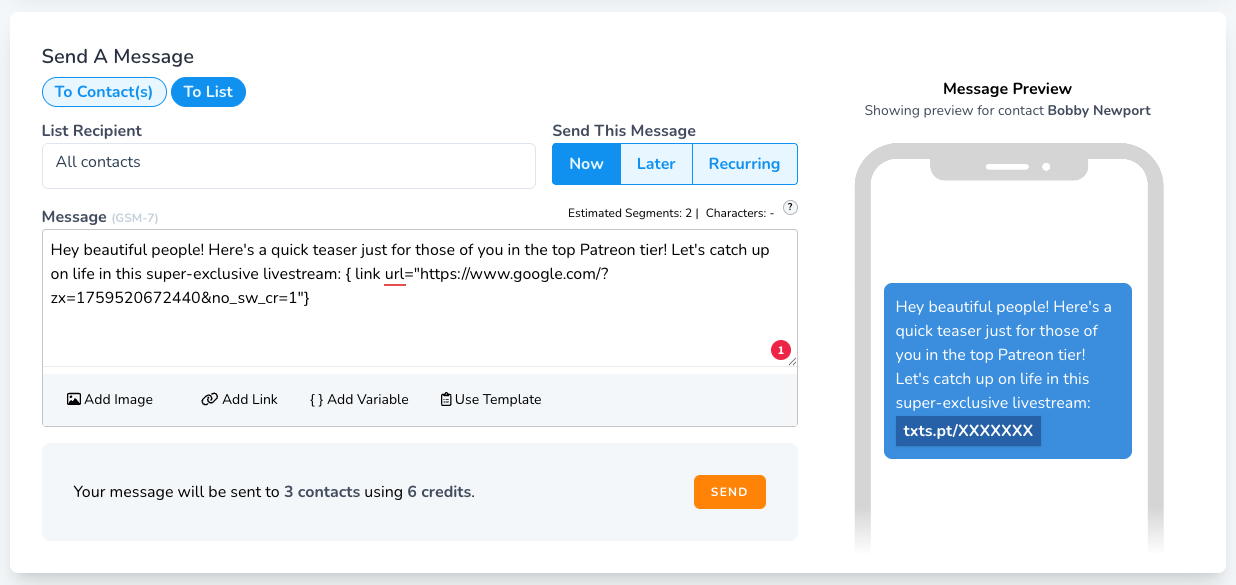Toggle to To Contact(s) mode
The width and height of the screenshot is (1236, 585).
pos(104,91)
